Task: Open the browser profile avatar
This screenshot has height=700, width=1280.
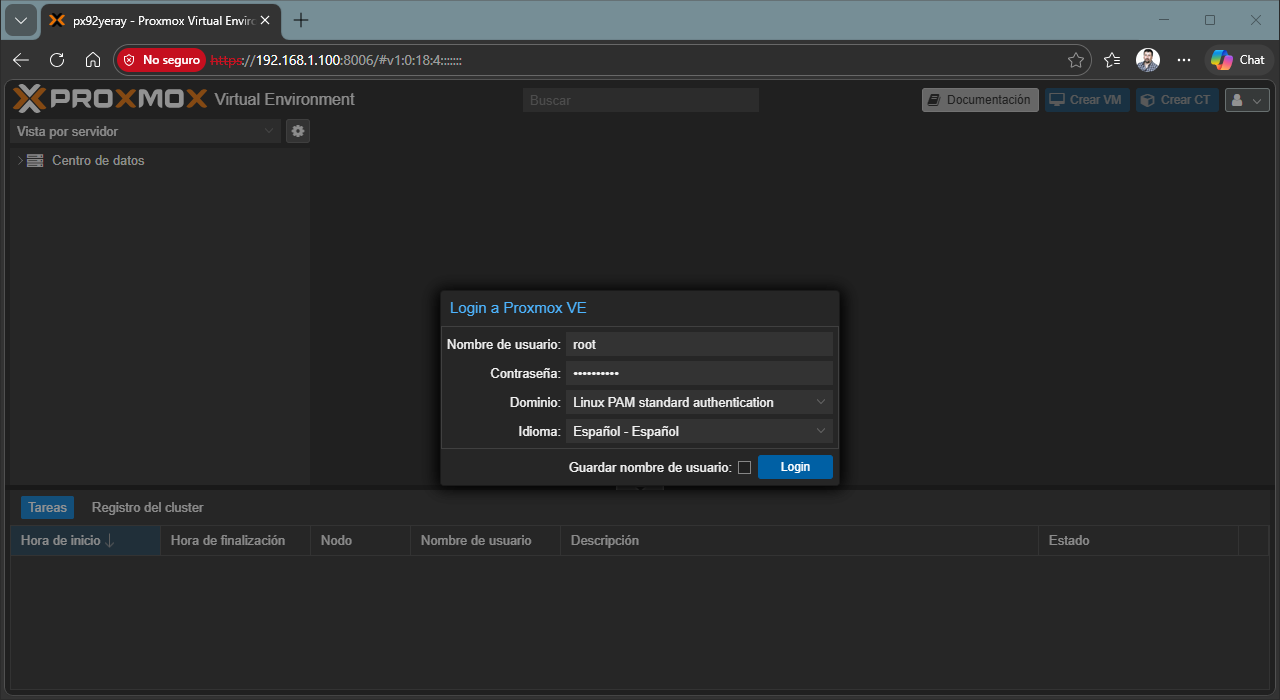Action: [1148, 60]
